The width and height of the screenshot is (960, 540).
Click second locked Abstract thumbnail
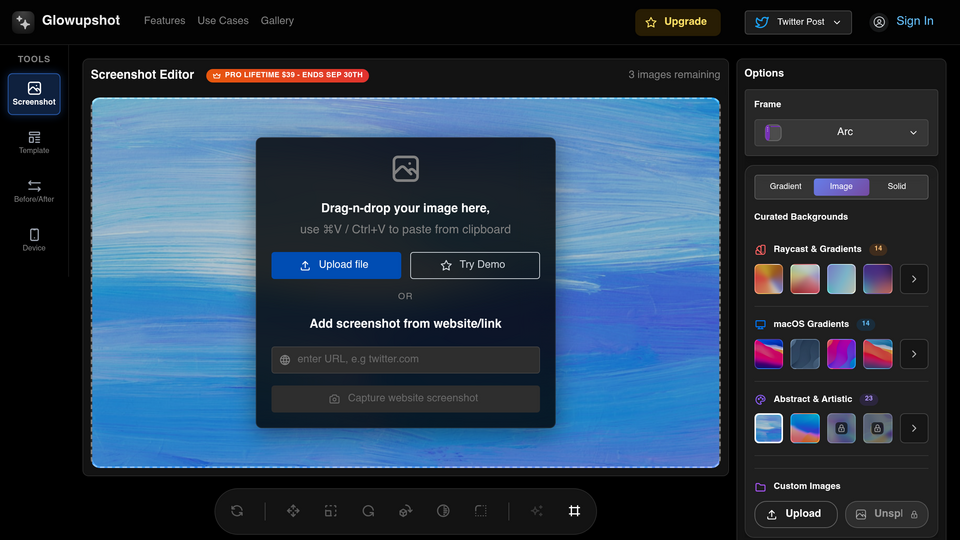(877, 429)
